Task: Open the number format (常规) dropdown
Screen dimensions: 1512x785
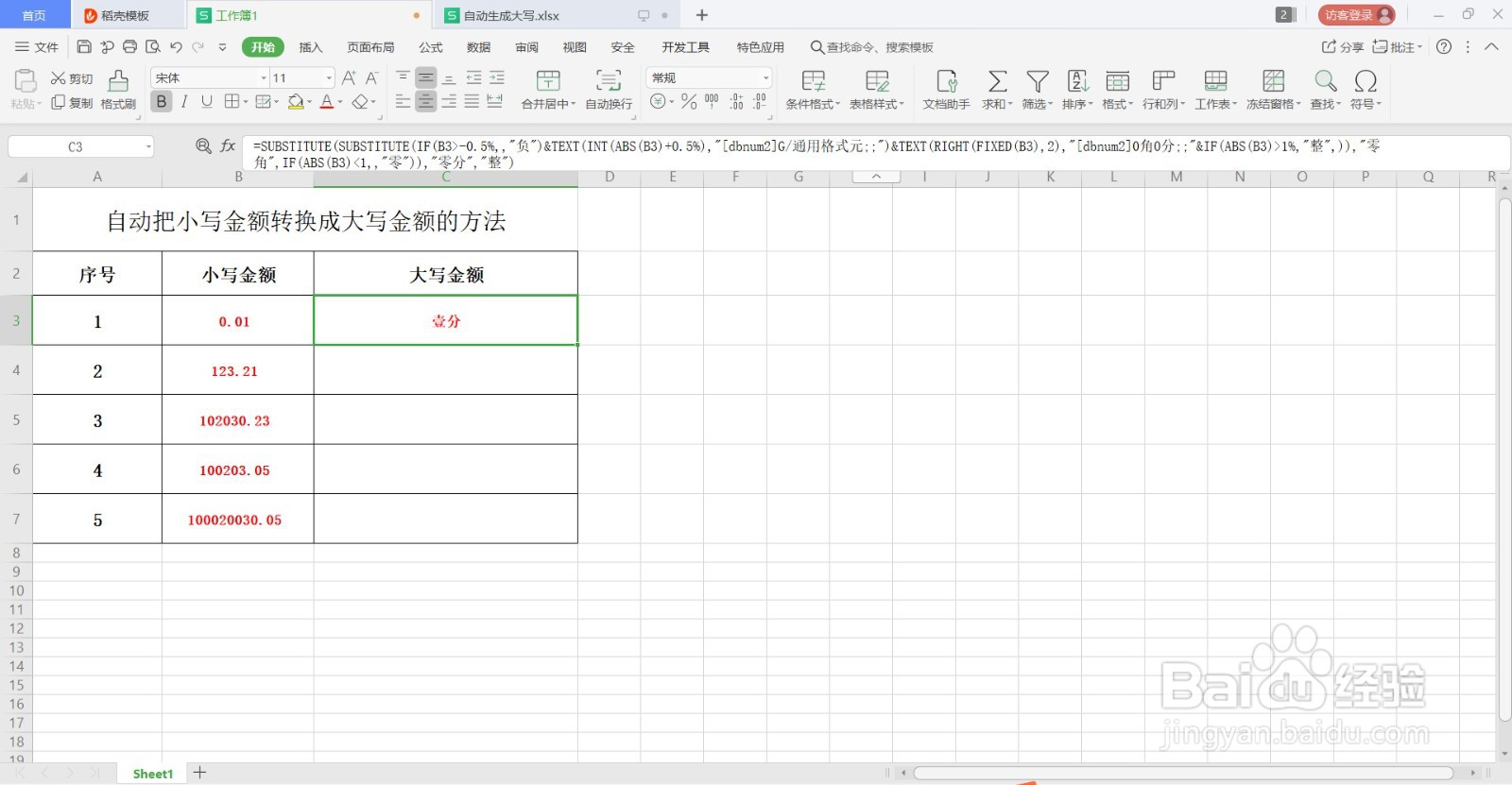Action: (x=765, y=78)
